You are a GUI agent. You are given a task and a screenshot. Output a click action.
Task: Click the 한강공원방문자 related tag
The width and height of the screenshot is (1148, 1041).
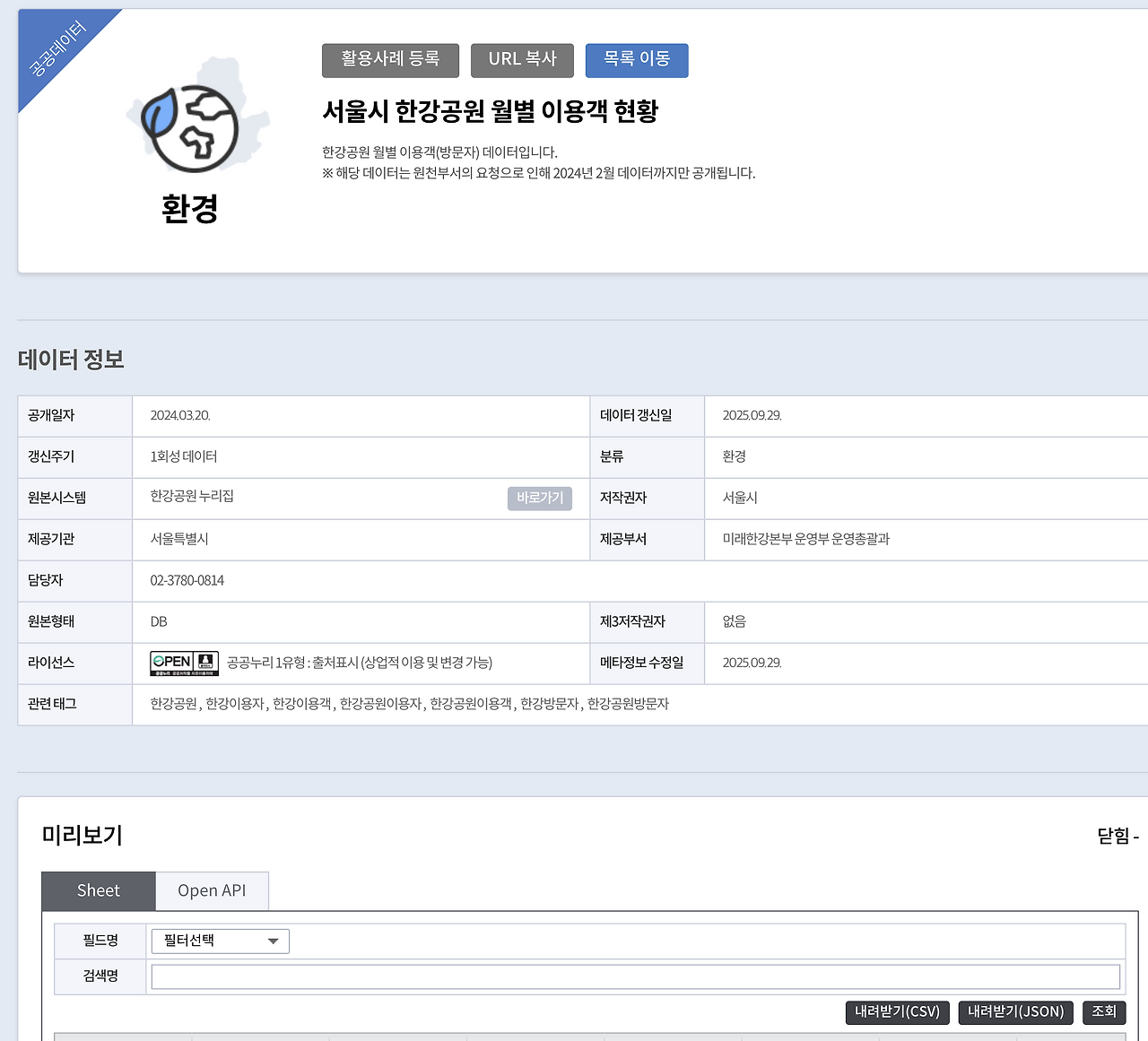click(x=628, y=705)
